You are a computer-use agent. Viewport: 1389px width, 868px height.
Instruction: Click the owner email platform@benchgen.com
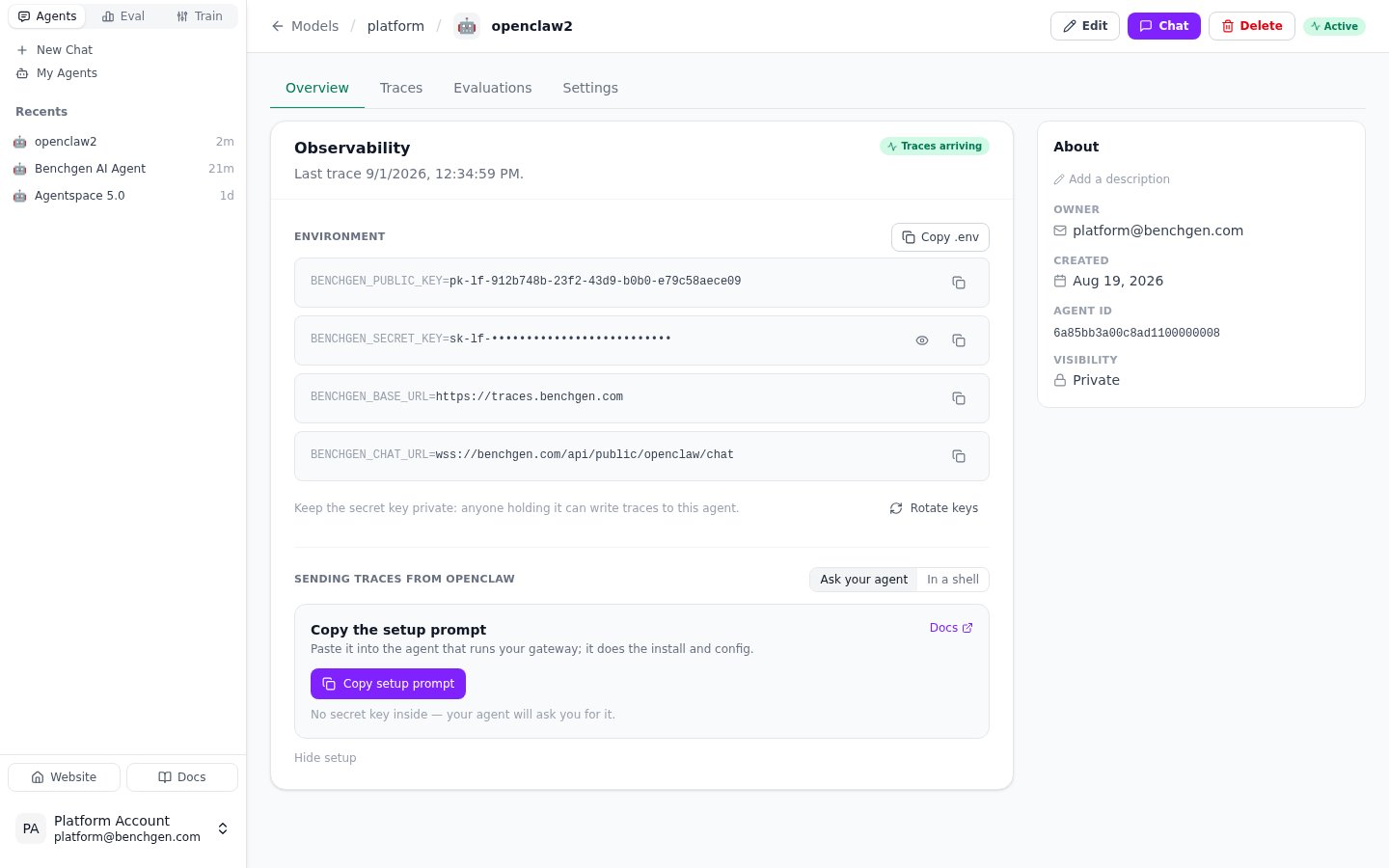(1157, 231)
